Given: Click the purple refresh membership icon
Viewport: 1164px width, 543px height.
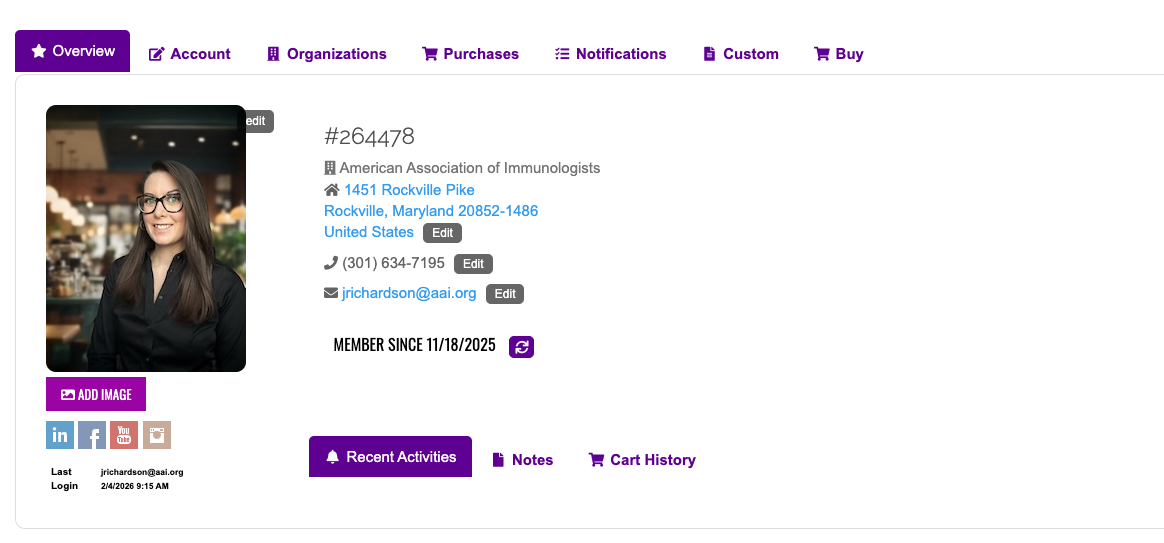Looking at the screenshot, I should (x=521, y=346).
